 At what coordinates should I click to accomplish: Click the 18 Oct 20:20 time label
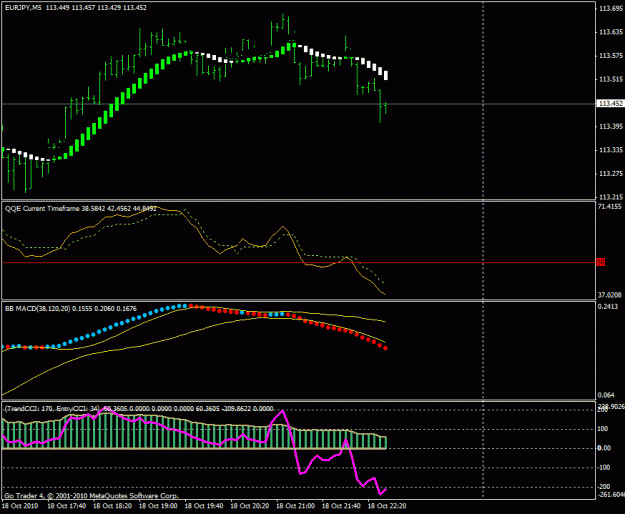tap(250, 506)
